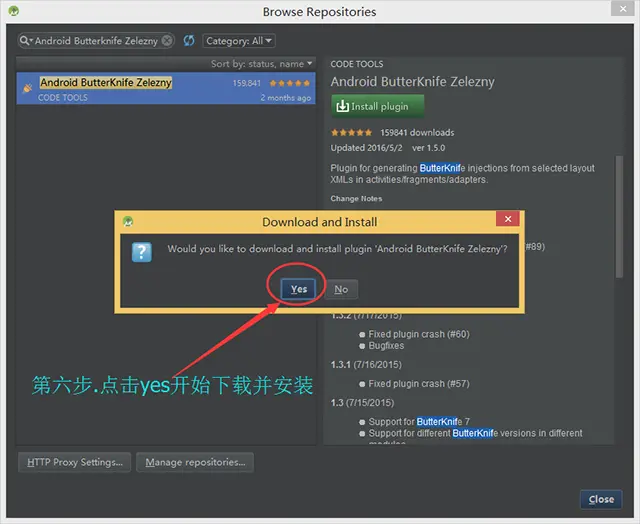Select Android ButterKnife Zelezny list row
Image resolution: width=640 pixels, height=524 pixels.
point(166,89)
